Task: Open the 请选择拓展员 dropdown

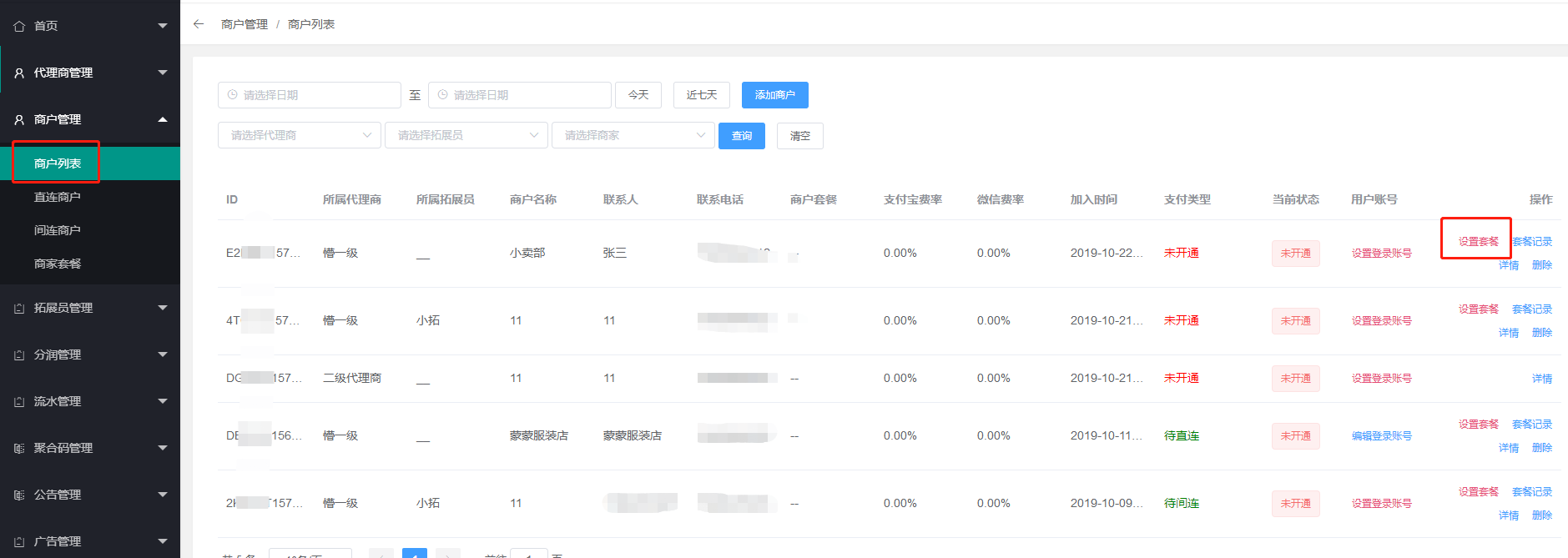Action: point(466,135)
